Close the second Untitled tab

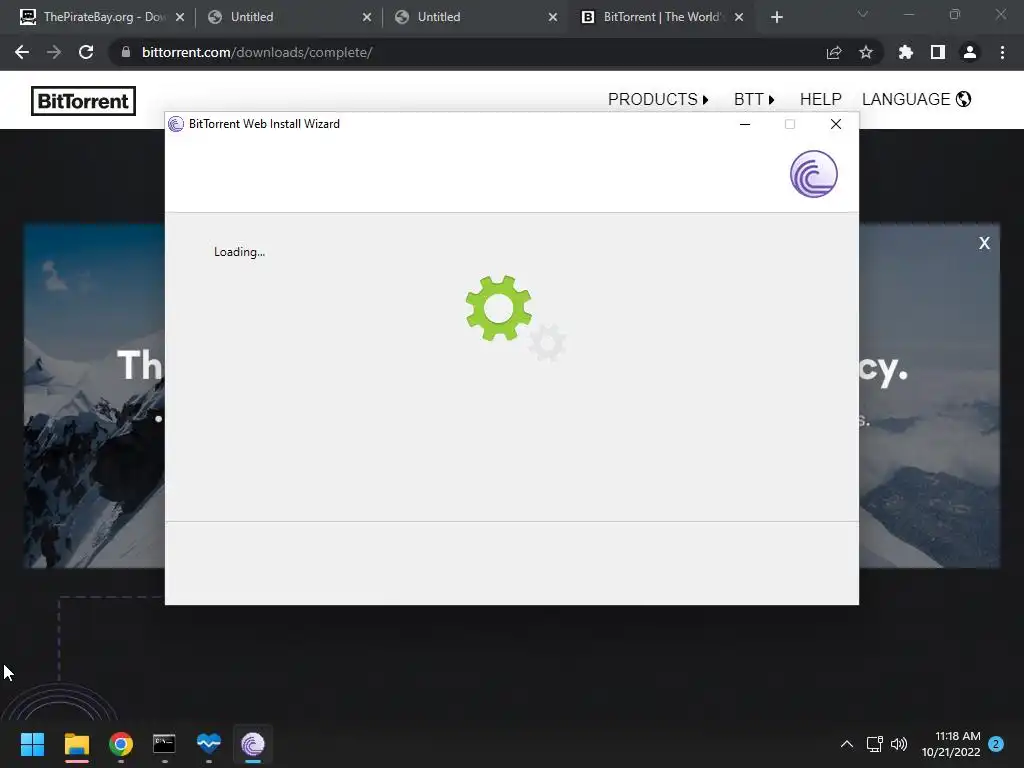coord(553,17)
